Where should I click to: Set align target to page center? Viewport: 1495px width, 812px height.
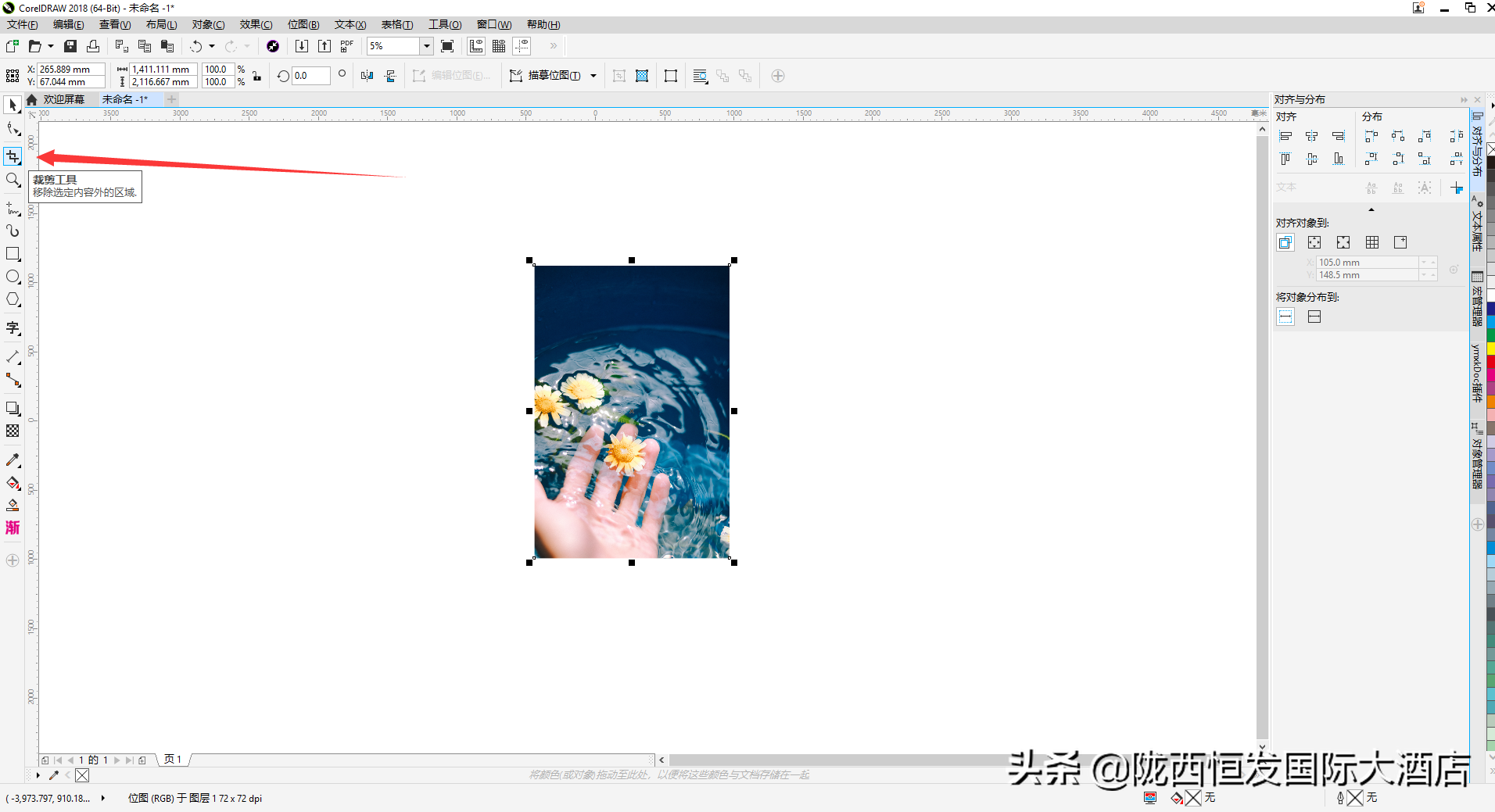point(1343,242)
